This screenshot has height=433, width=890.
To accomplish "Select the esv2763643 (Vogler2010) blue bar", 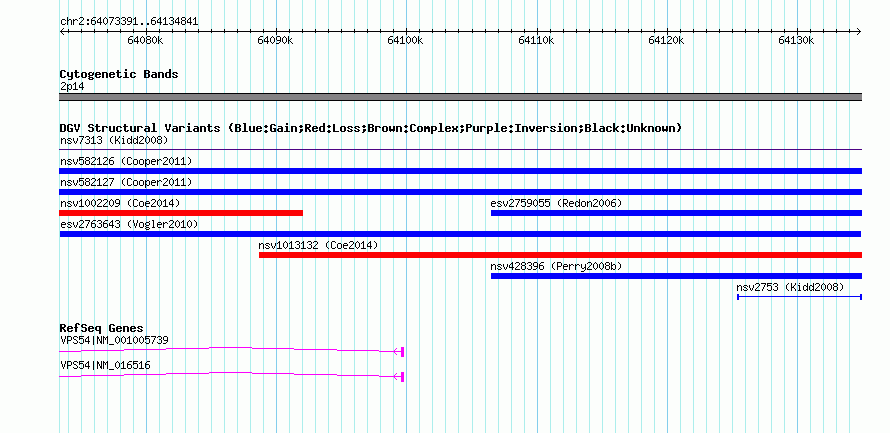I will click(x=460, y=234).
